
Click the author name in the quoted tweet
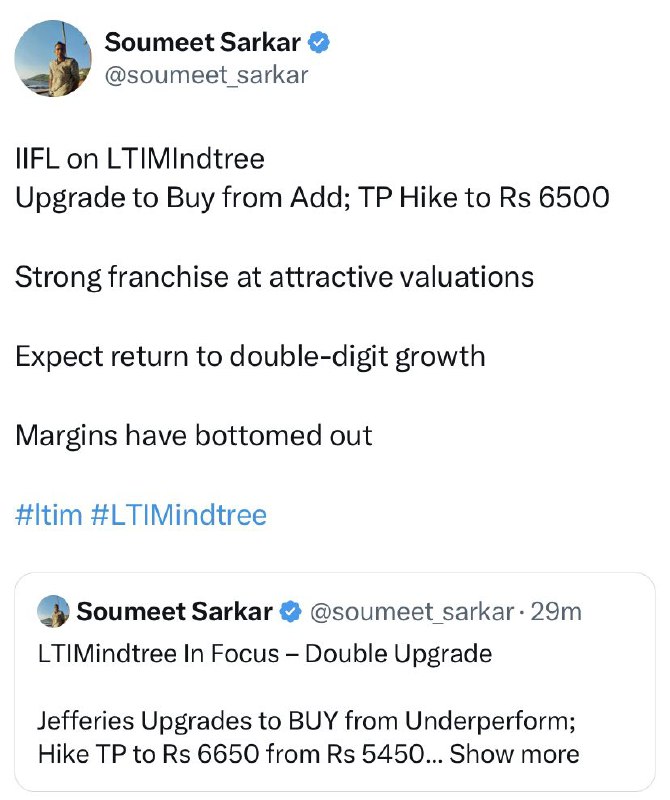pos(175,612)
